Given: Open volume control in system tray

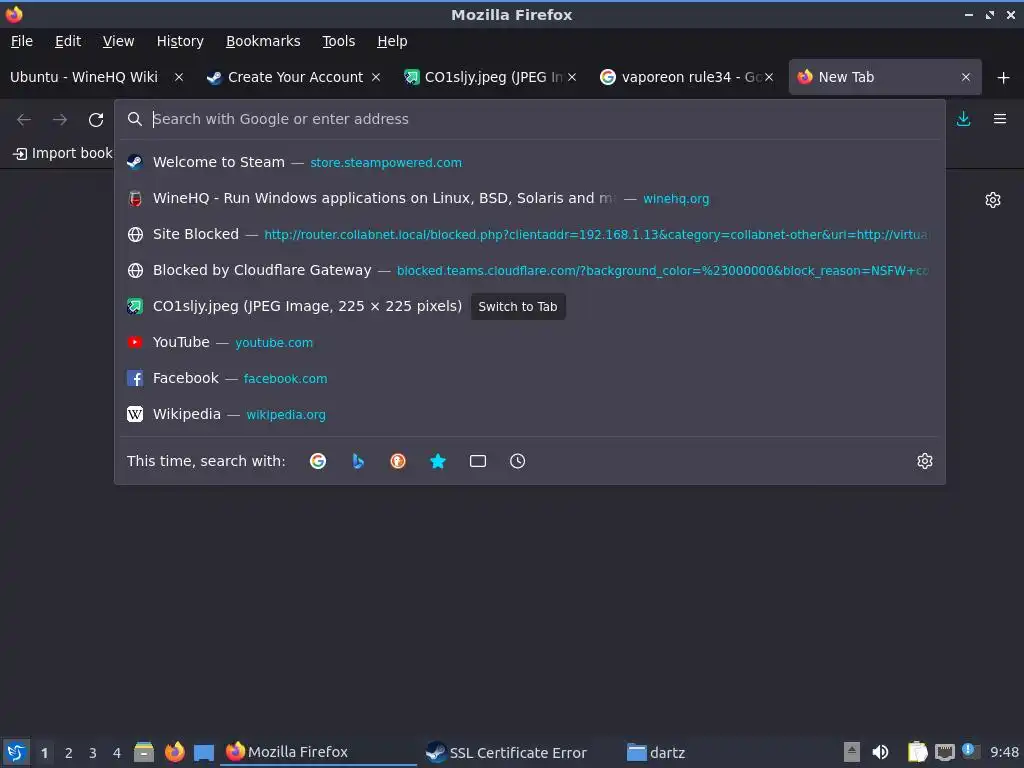Looking at the screenshot, I should coord(880,752).
